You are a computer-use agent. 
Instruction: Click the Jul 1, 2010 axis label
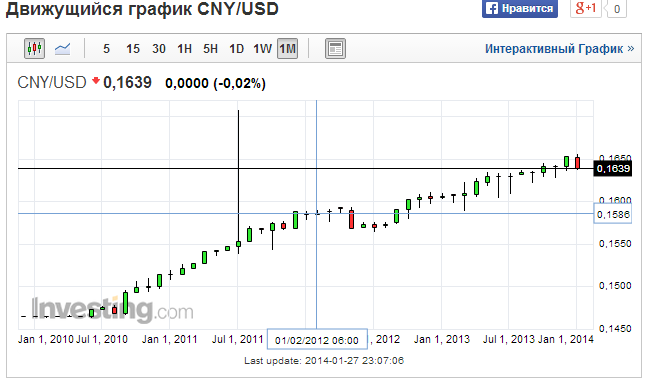pos(102,339)
